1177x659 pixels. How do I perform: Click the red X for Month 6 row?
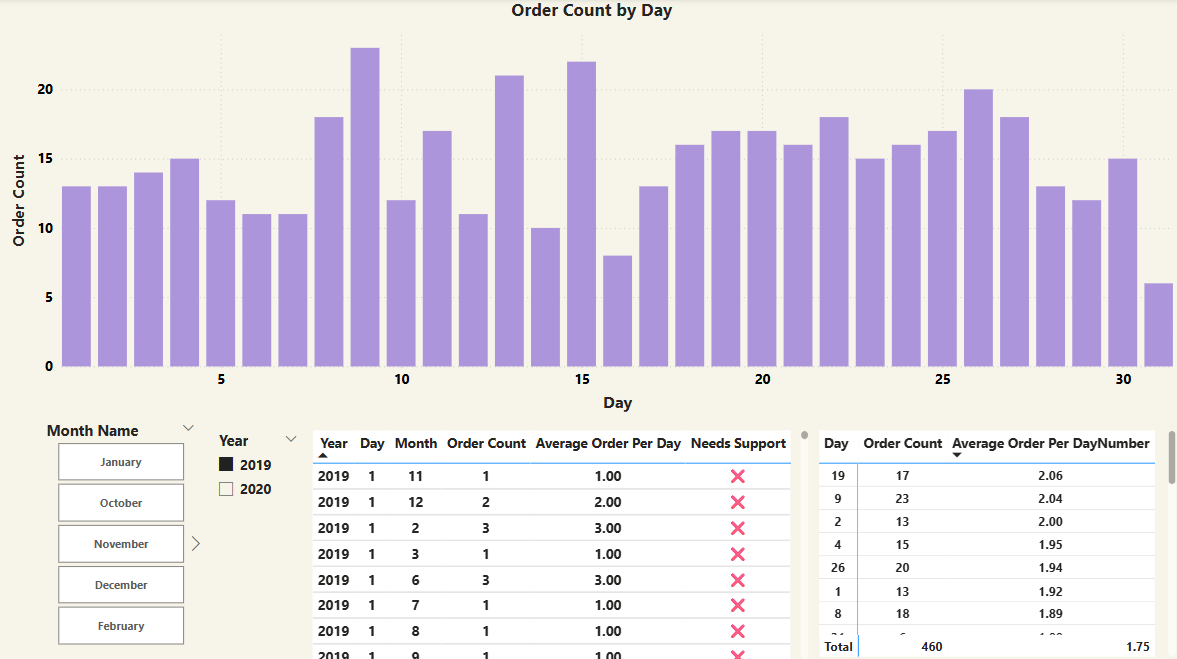pyautogui.click(x=738, y=580)
